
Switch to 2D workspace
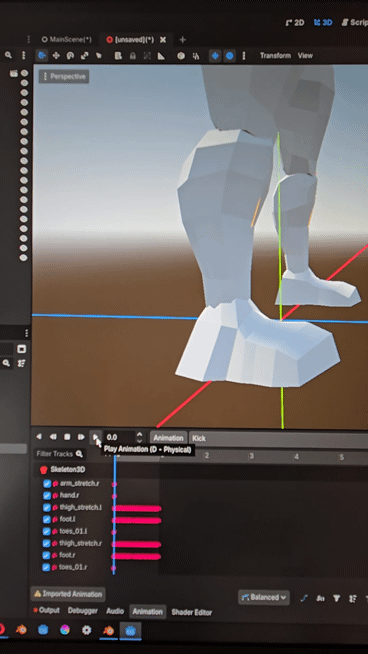pyautogui.click(x=295, y=23)
